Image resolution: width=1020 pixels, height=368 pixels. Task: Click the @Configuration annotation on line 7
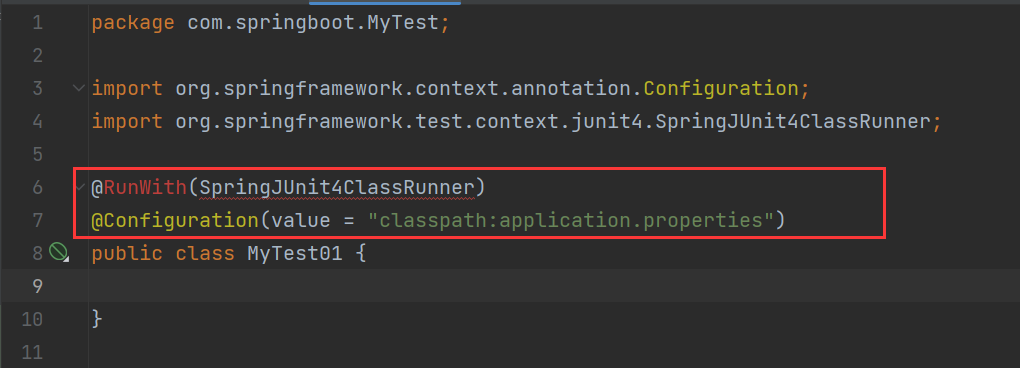(x=175, y=220)
